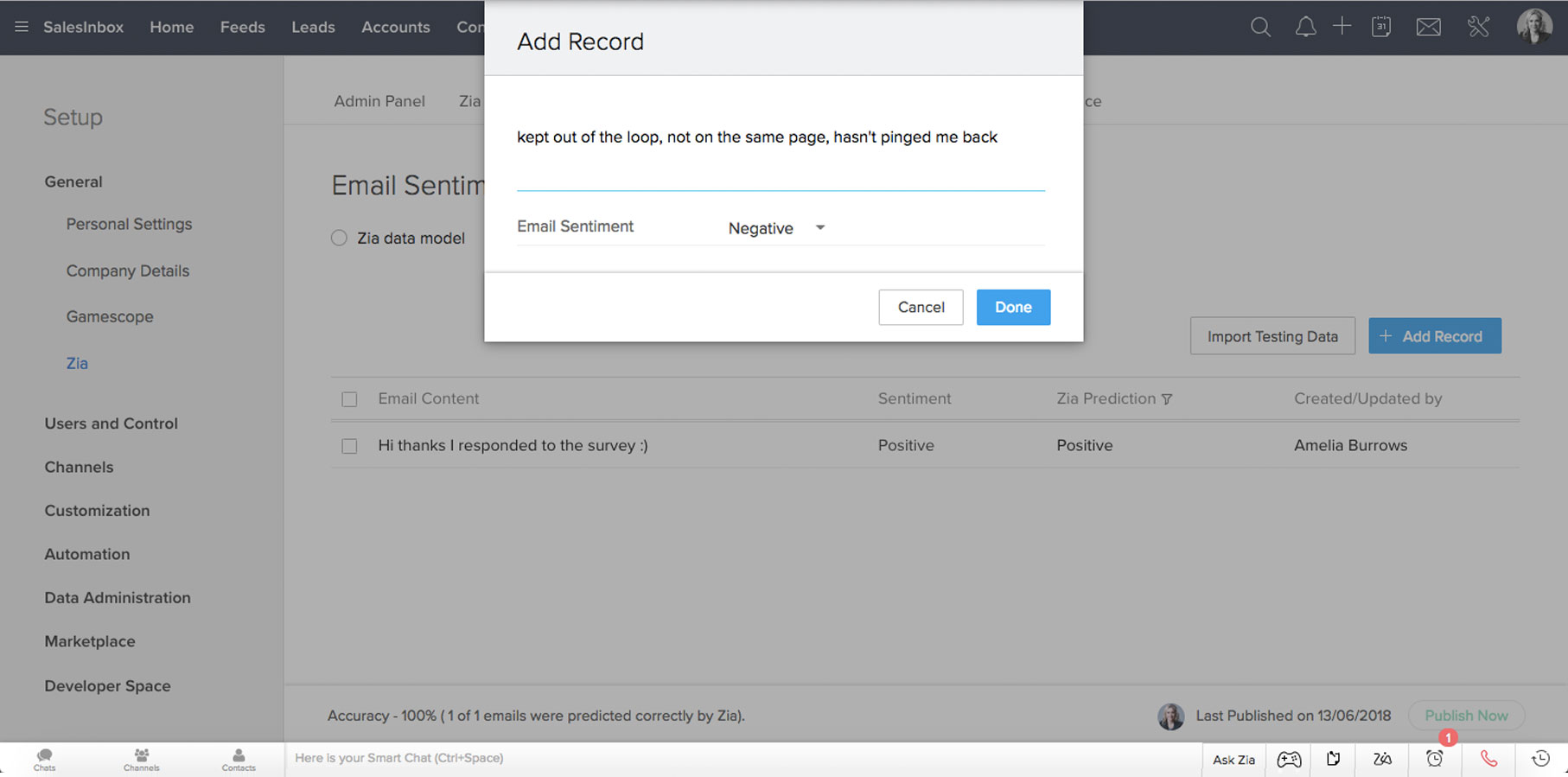The image size is (1568, 777).
Task: Open Channels in the bottom bar
Action: [x=142, y=760]
